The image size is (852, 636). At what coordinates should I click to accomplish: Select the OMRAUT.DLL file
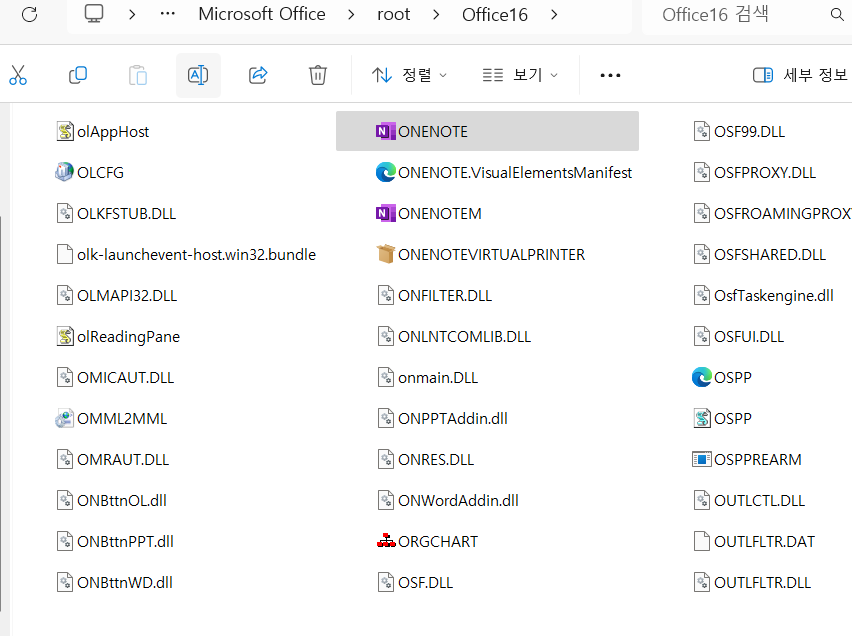pyautogui.click(x=113, y=460)
